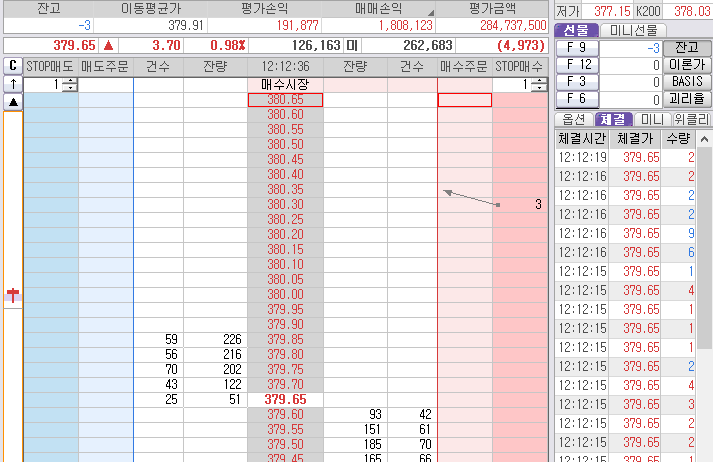This screenshot has height=462, width=713.
Task: Click the volume value 126,163
Action: coord(316,45)
